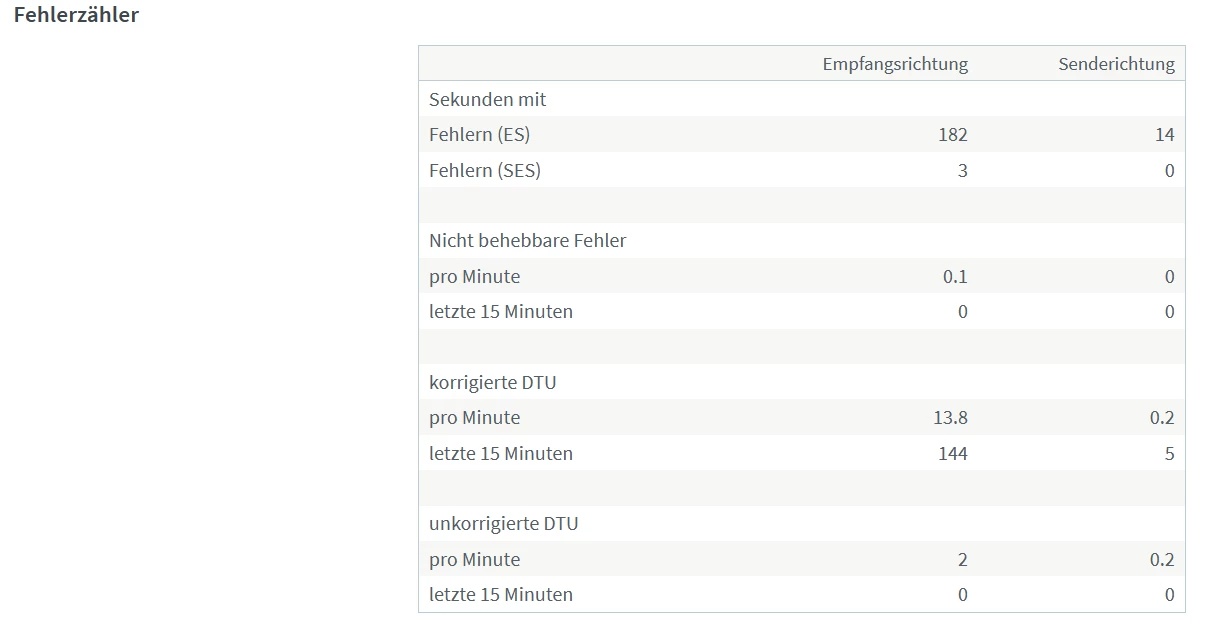The height and width of the screenshot is (624, 1213).
Task: Click the ES value 182
Action: [x=953, y=135]
